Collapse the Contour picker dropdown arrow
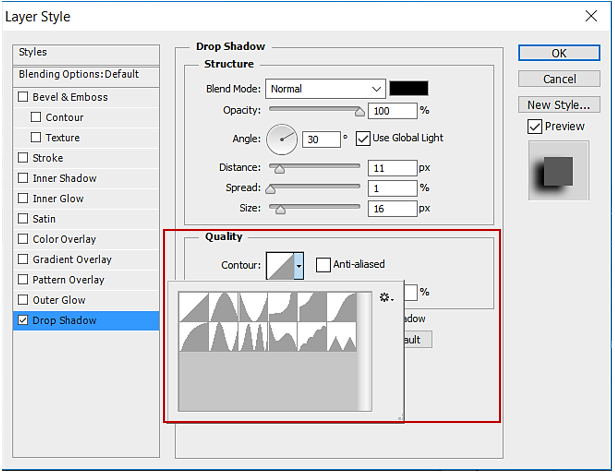Image resolution: width=615 pixels, height=473 pixels. 298,265
